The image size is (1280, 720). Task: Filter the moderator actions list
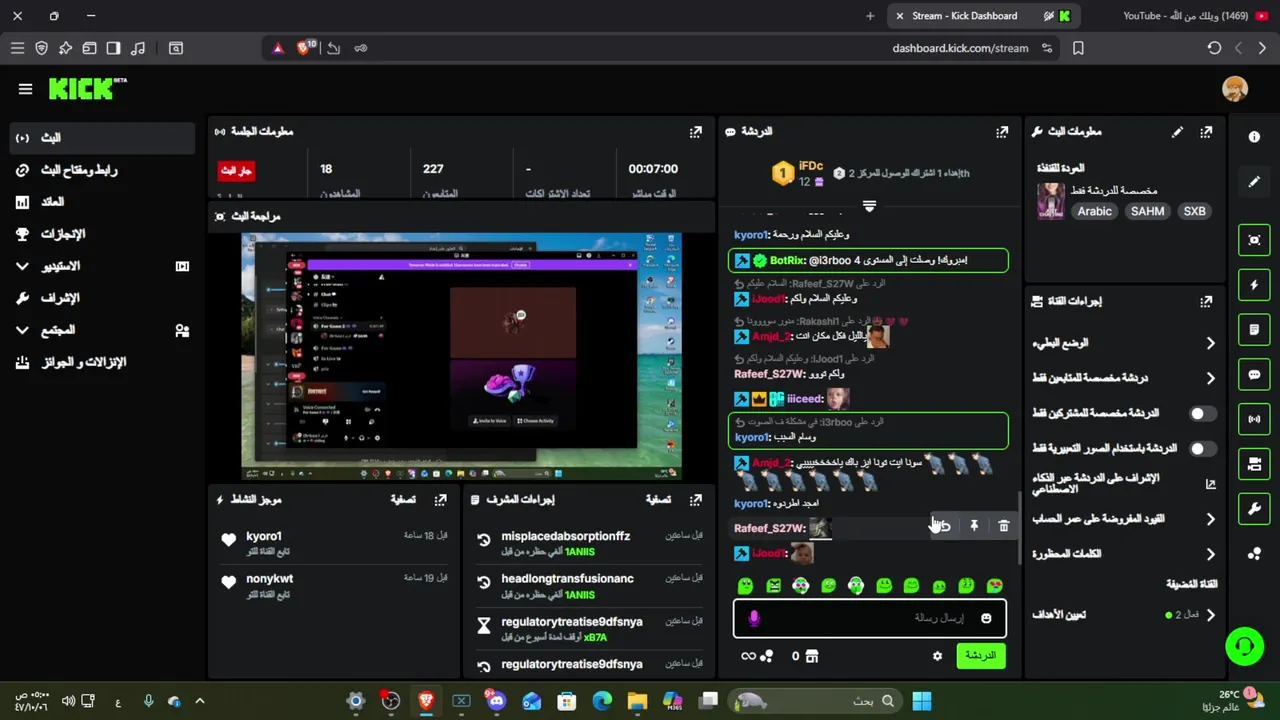658,499
